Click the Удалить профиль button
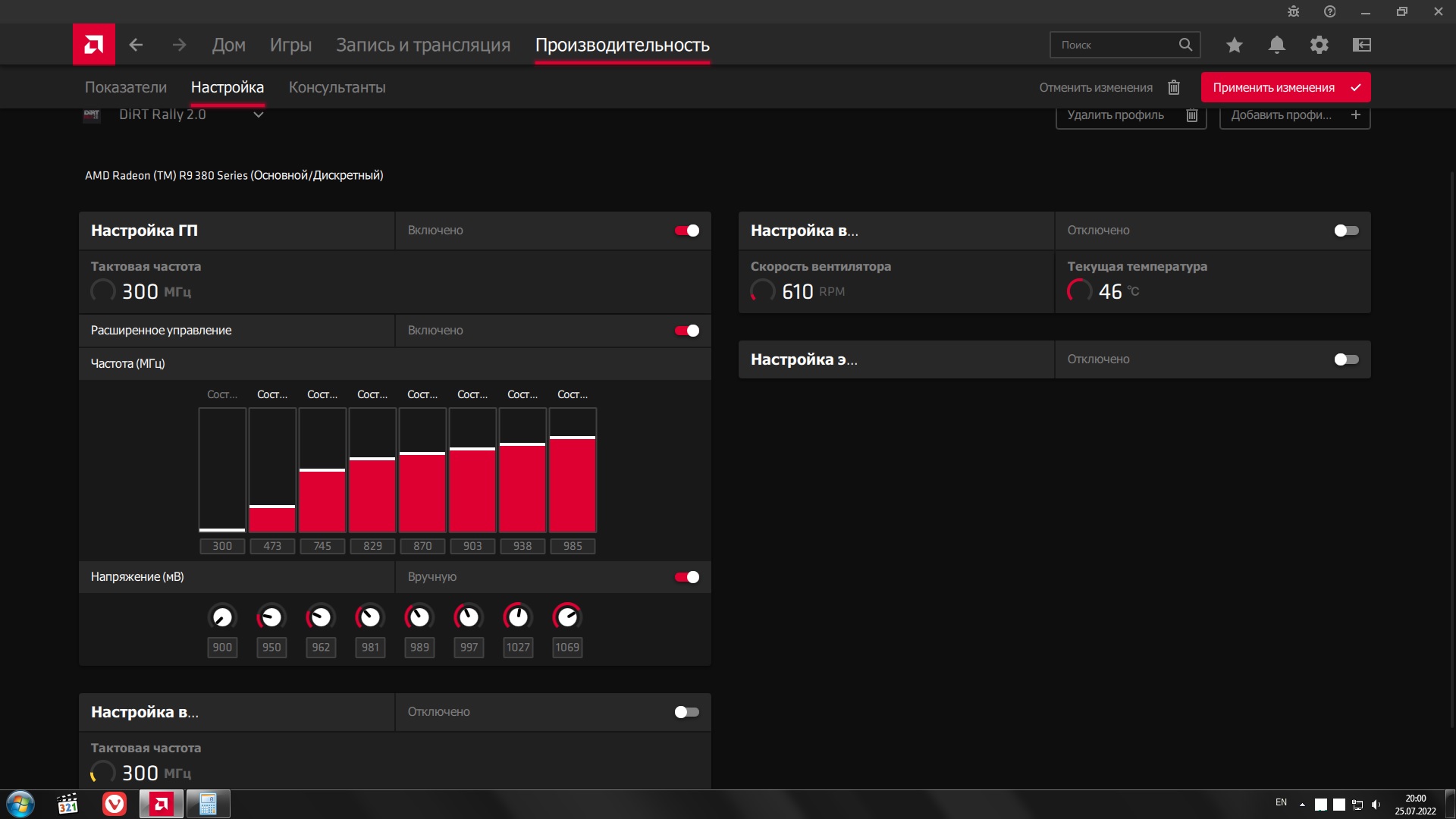 (x=1131, y=115)
